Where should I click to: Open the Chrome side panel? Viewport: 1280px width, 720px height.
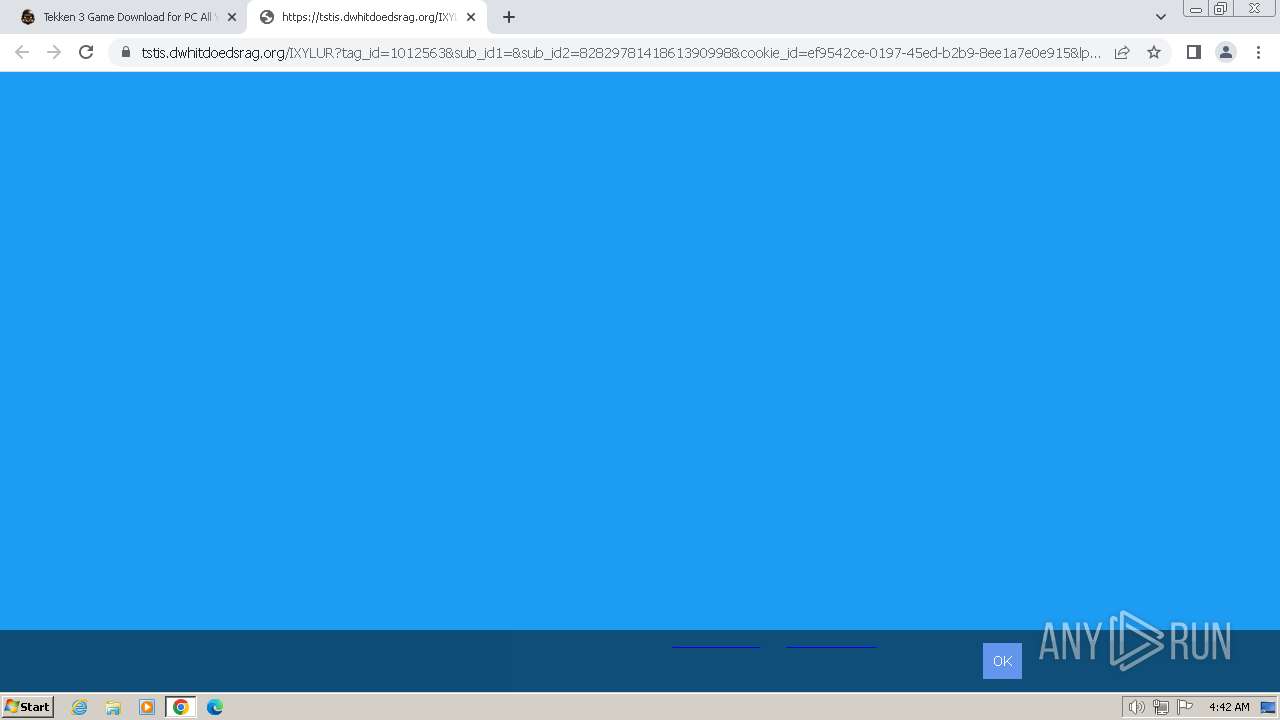[x=1193, y=52]
